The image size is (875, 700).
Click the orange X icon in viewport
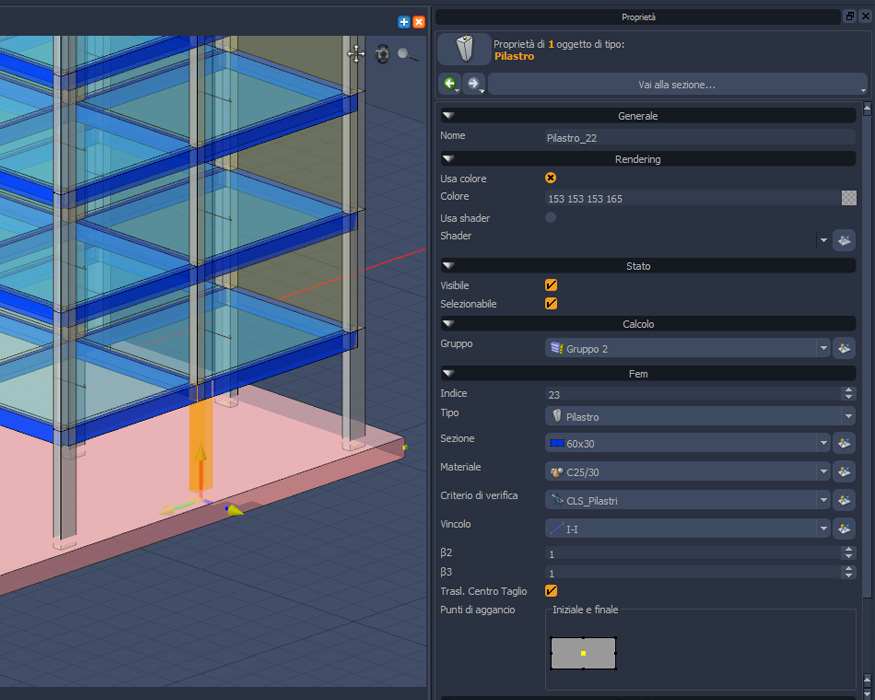tap(419, 22)
